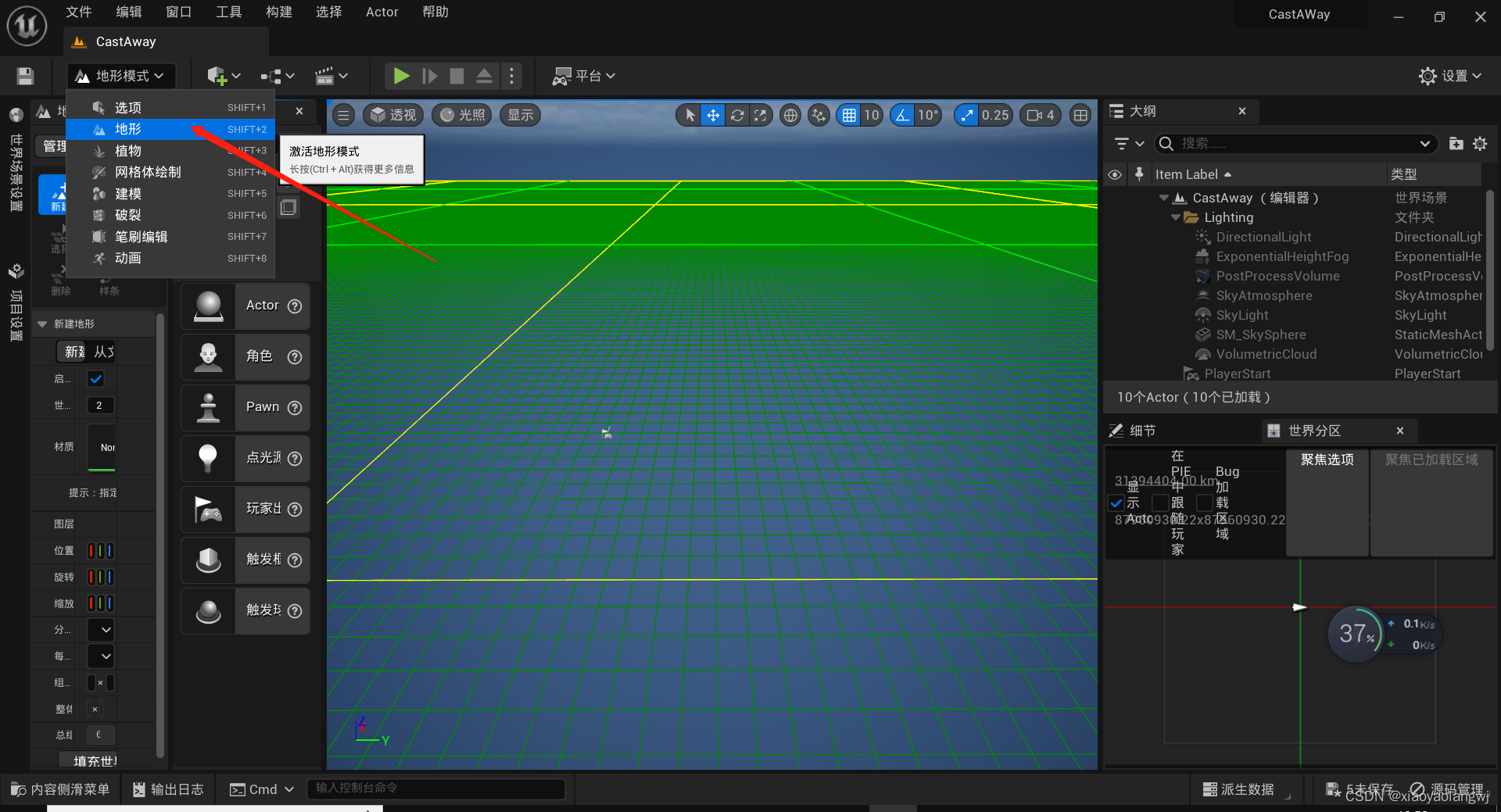Open the 构建 build menu
1501x812 pixels.
click(x=278, y=12)
